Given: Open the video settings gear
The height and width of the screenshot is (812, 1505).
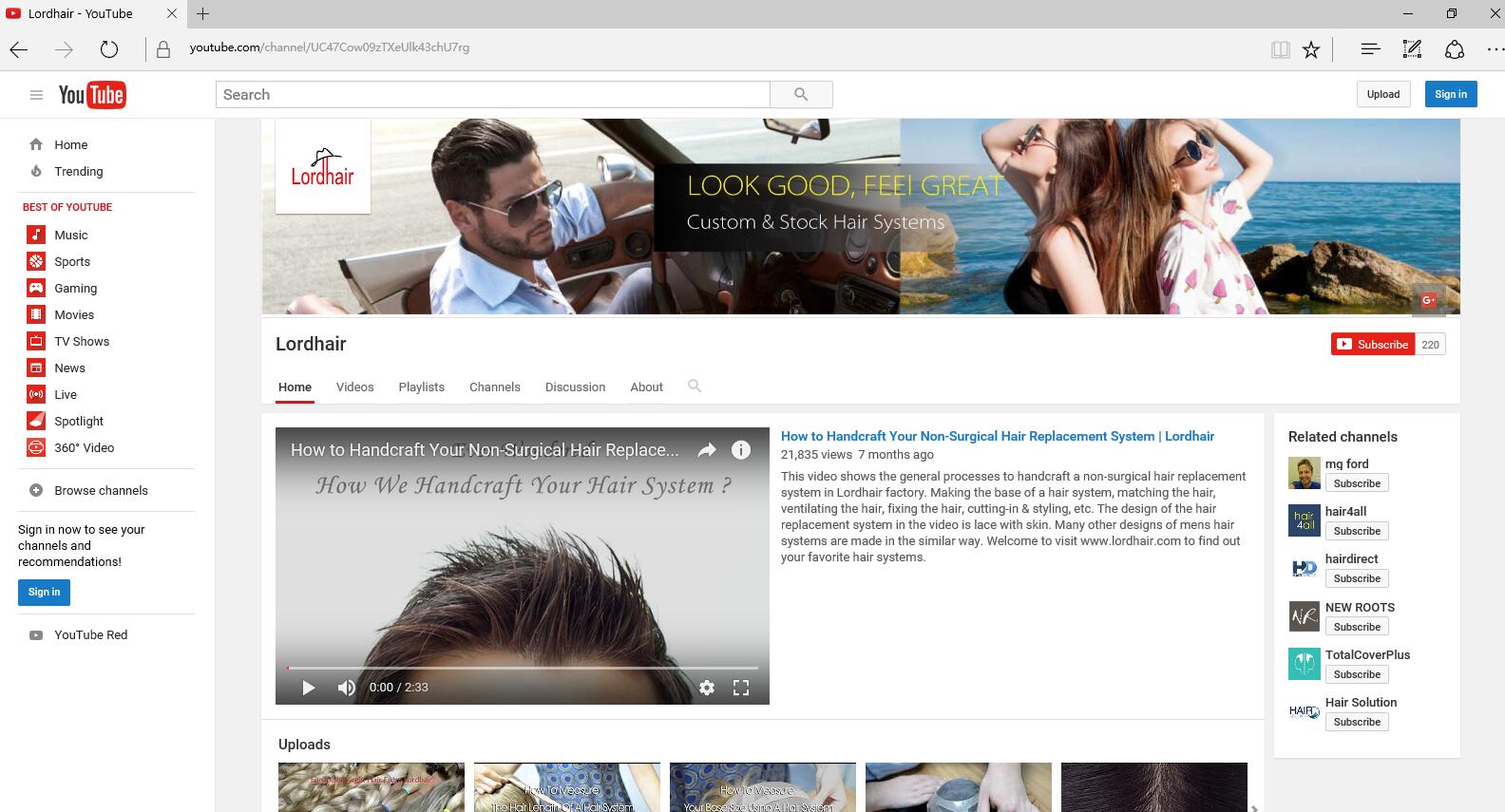Looking at the screenshot, I should click(707, 688).
